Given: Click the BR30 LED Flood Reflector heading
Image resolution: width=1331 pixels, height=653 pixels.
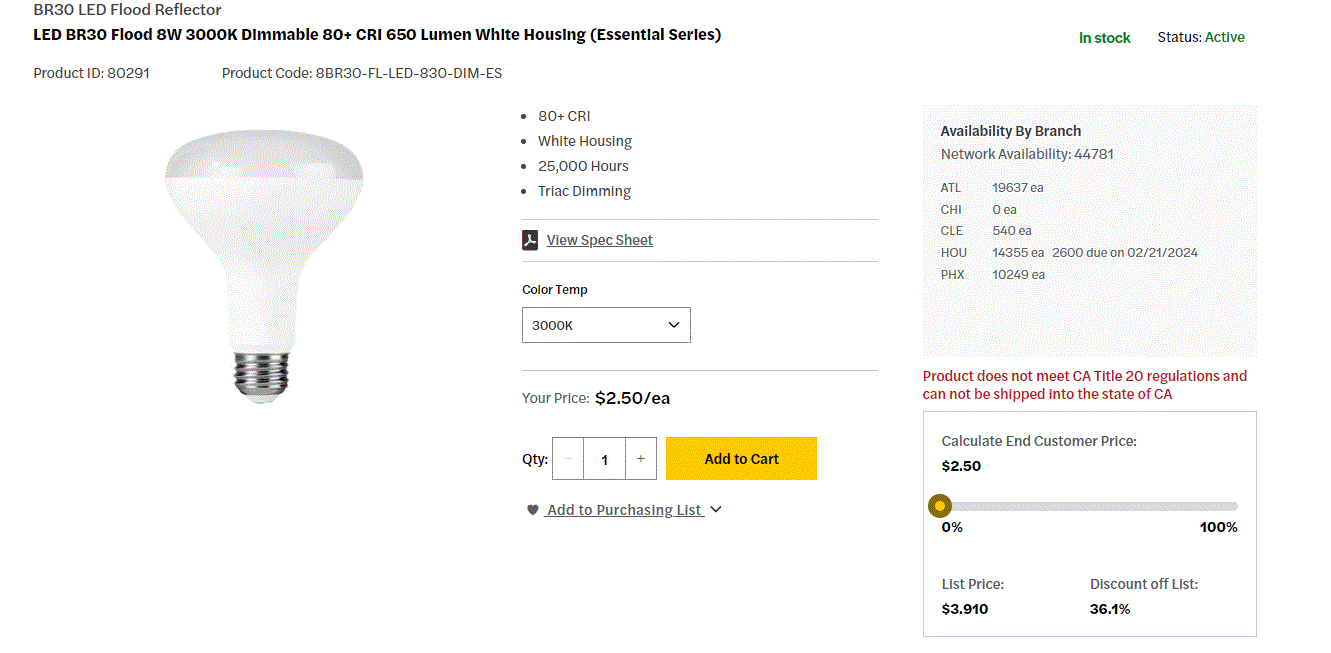Looking at the screenshot, I should (x=128, y=10).
